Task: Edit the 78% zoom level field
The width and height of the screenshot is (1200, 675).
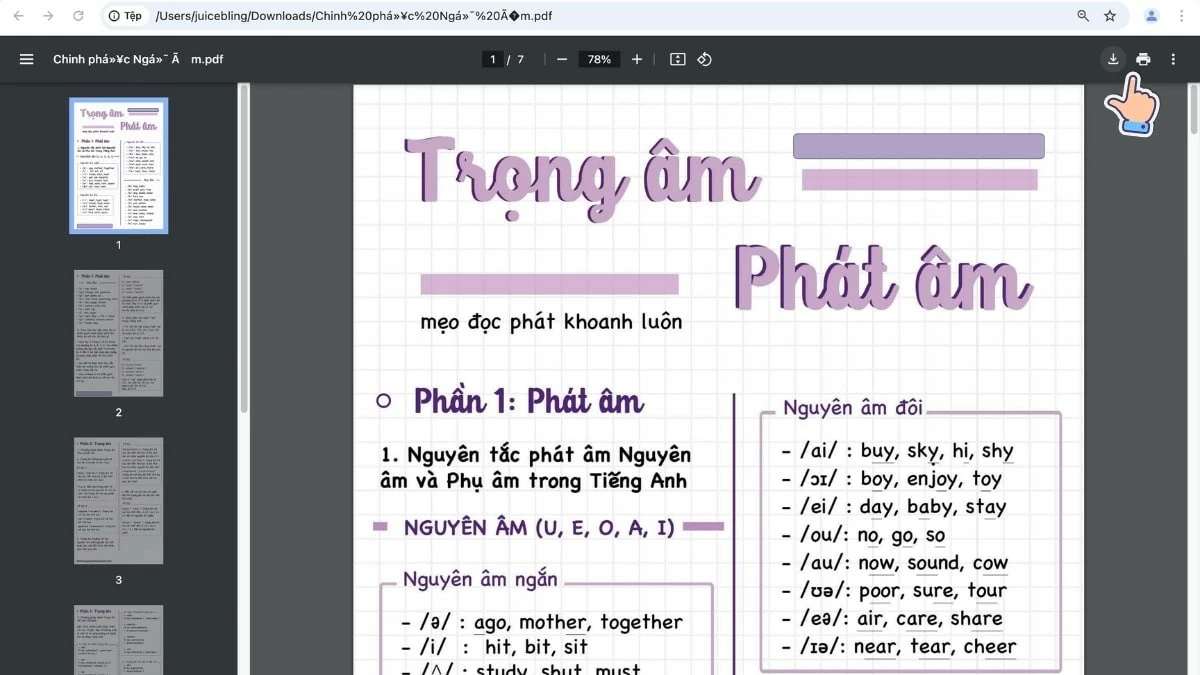Action: point(599,59)
